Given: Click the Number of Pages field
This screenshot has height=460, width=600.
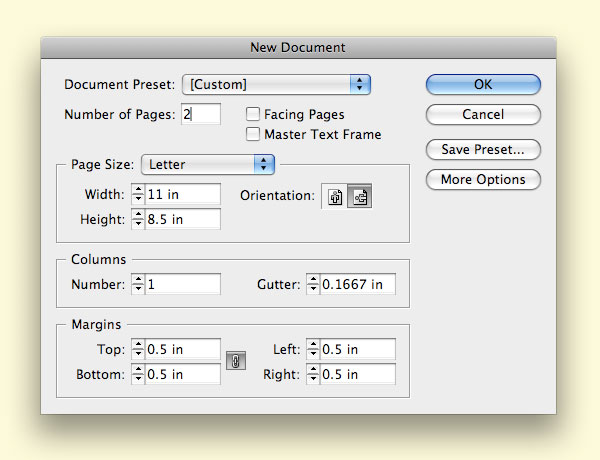Looking at the screenshot, I should 200,115.
